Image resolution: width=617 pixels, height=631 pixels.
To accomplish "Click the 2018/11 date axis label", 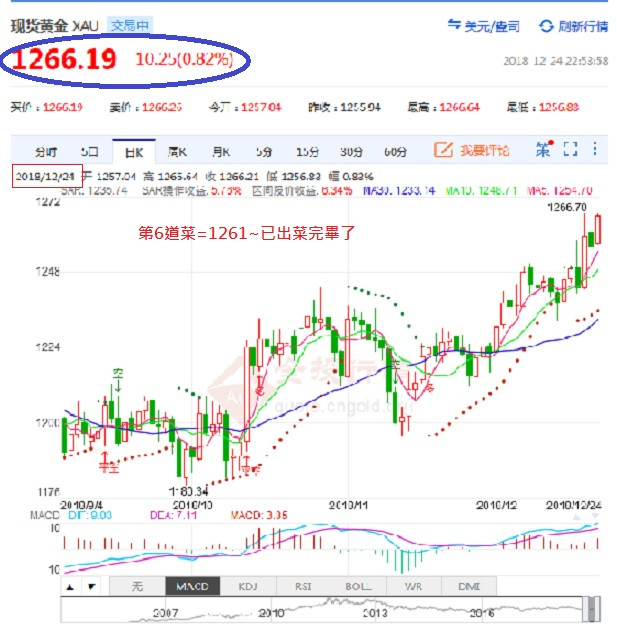I will coord(348,505).
